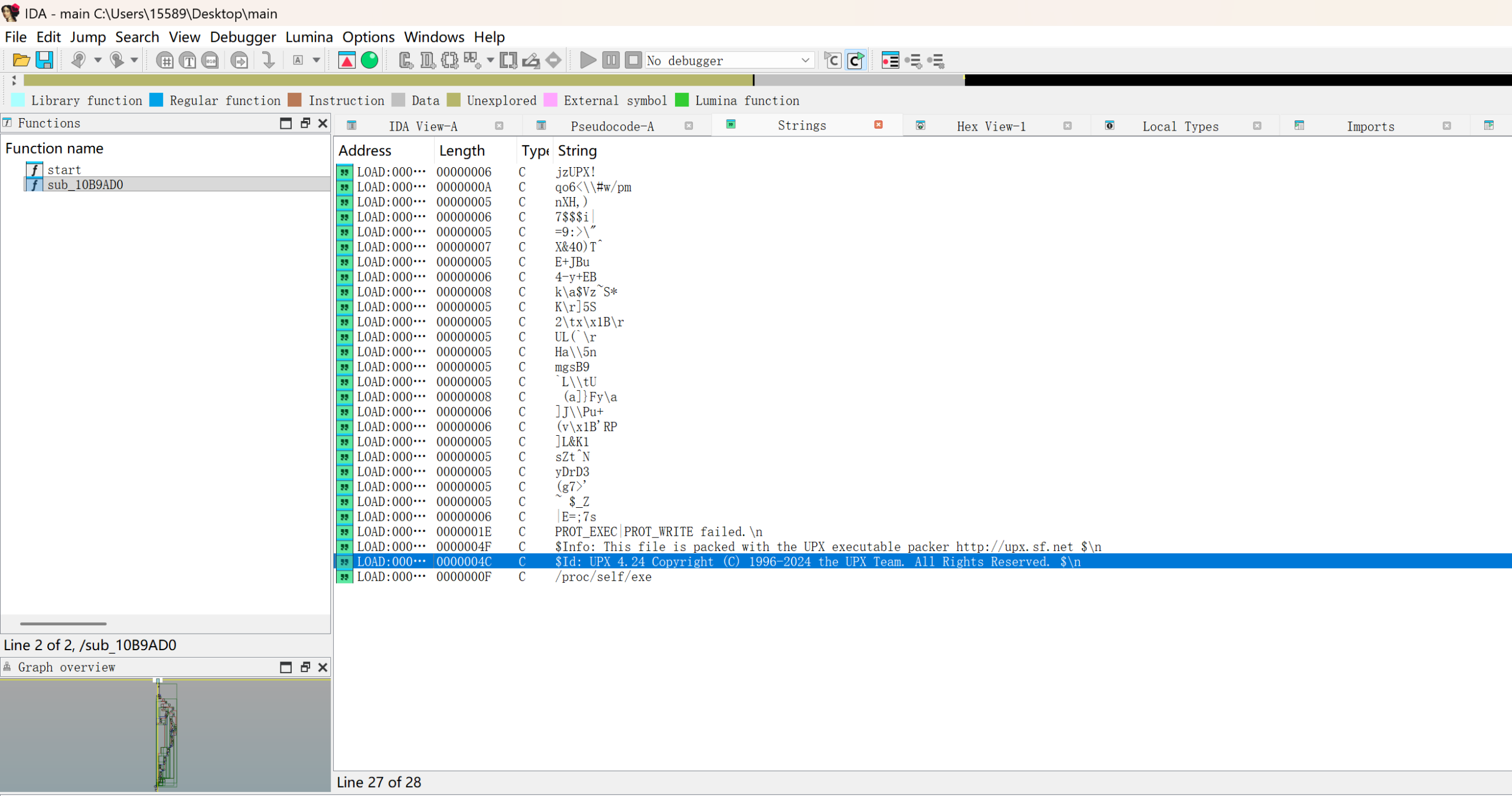This screenshot has width=1512, height=796.
Task: Expand the jump back history arrow
Action: [x=98, y=60]
